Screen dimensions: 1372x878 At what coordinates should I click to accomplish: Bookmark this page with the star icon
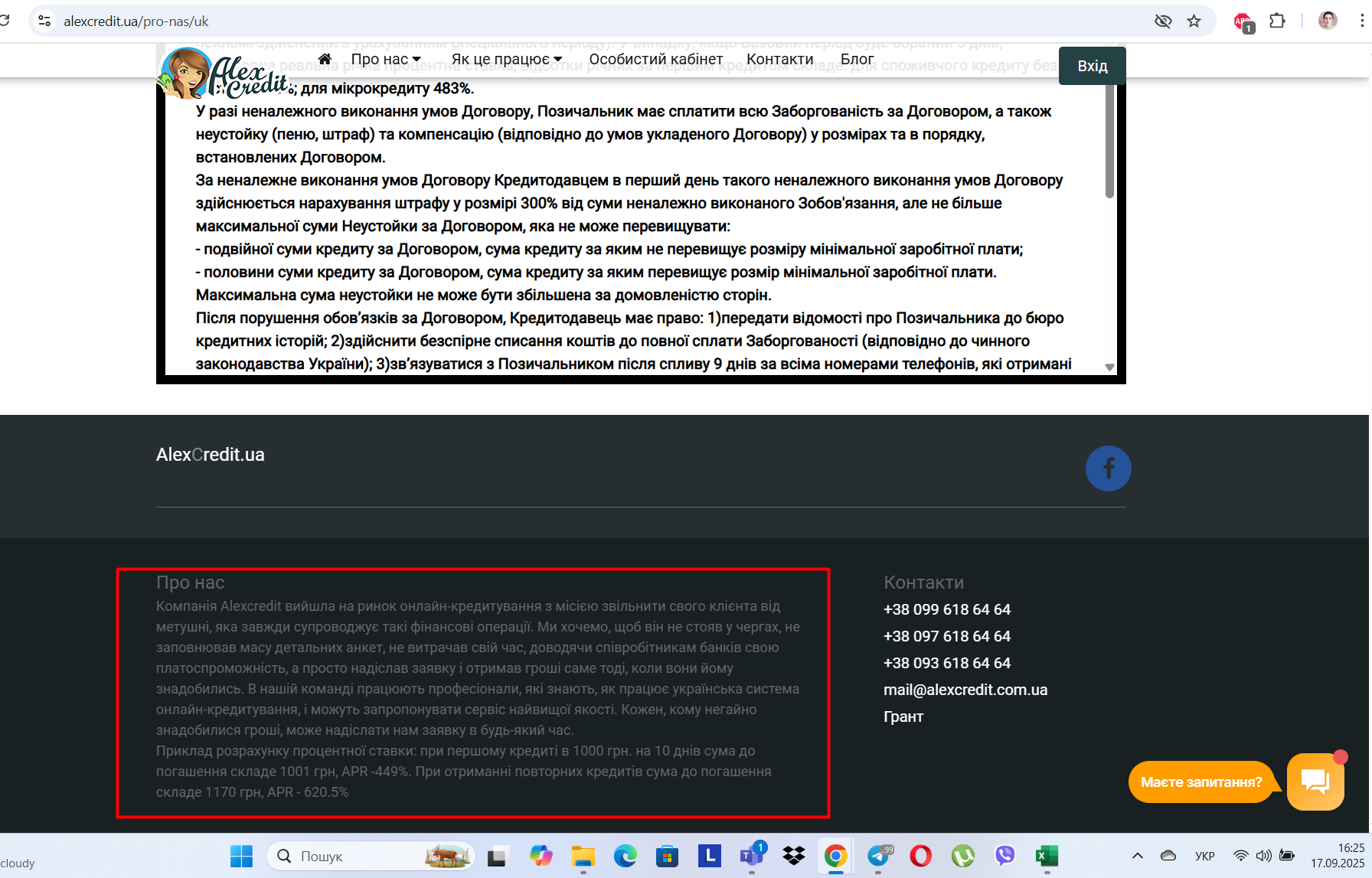(x=1194, y=21)
